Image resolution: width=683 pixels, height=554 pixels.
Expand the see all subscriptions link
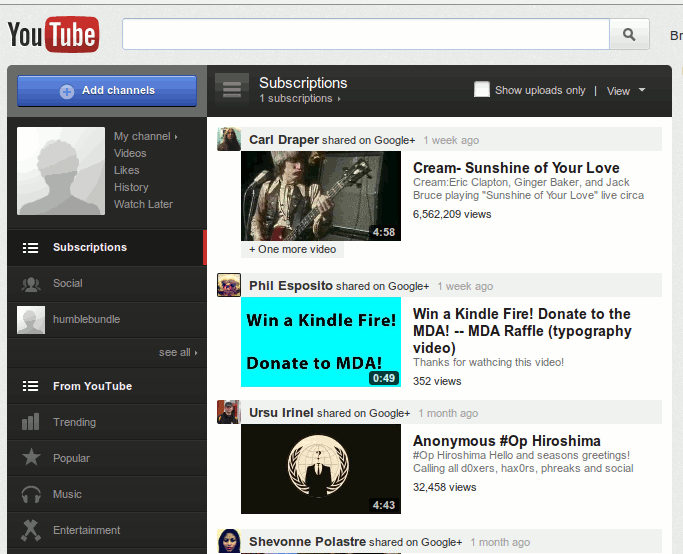(x=178, y=352)
